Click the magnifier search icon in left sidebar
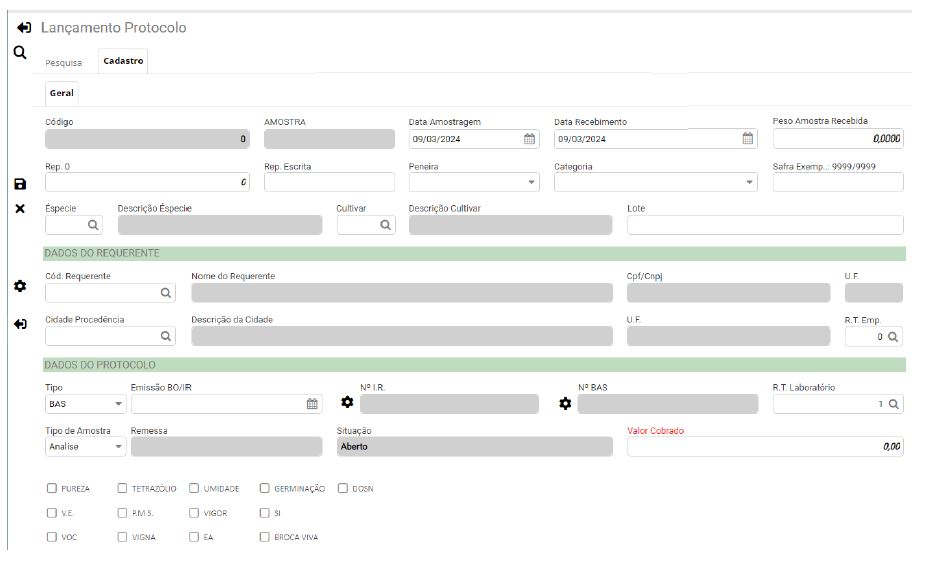 click(19, 52)
